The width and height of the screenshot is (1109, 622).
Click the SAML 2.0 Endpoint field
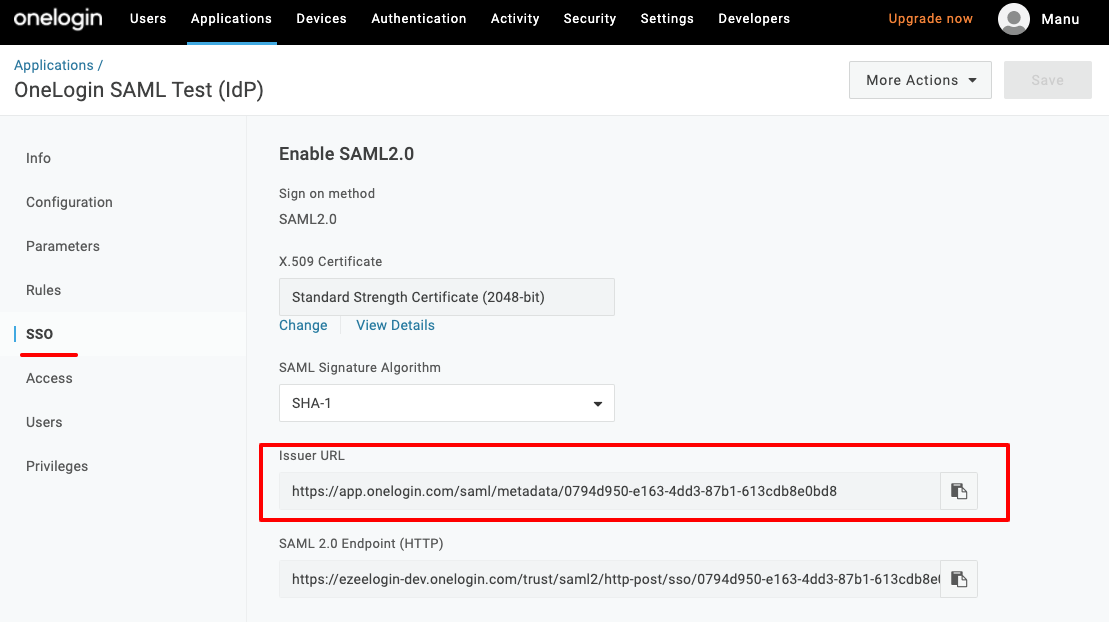610,579
